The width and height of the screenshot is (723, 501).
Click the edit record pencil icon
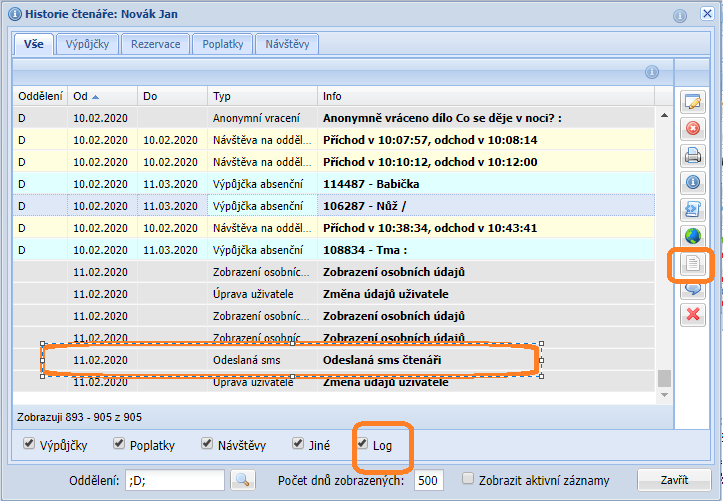point(692,102)
